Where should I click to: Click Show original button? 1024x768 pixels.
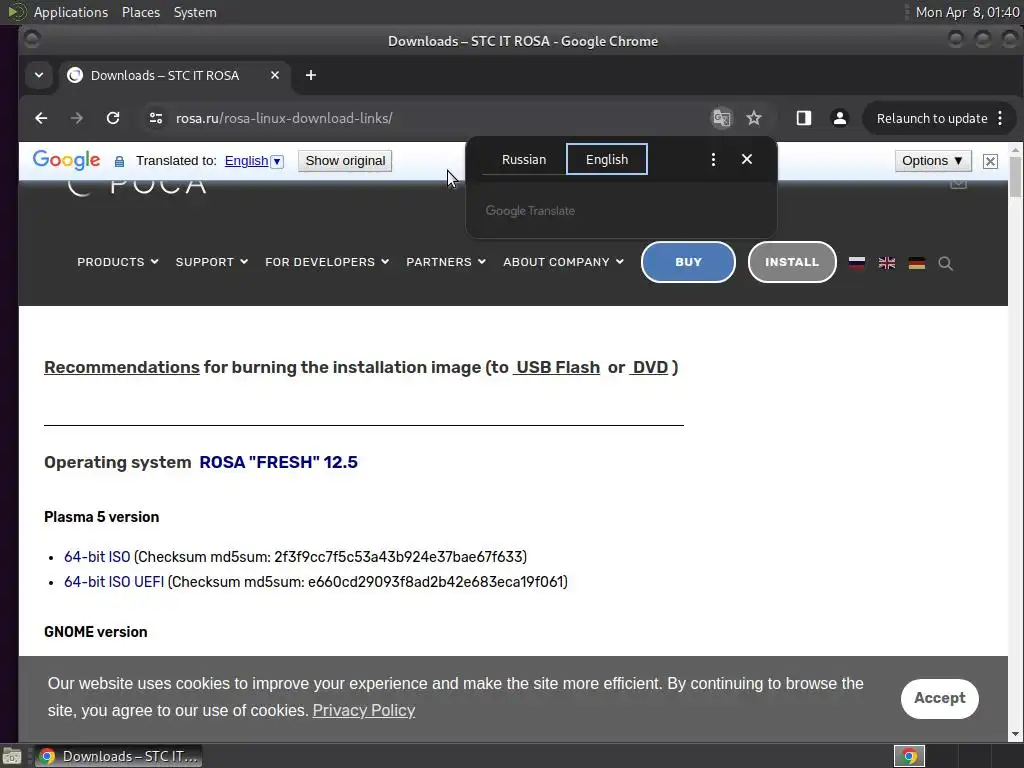345,161
